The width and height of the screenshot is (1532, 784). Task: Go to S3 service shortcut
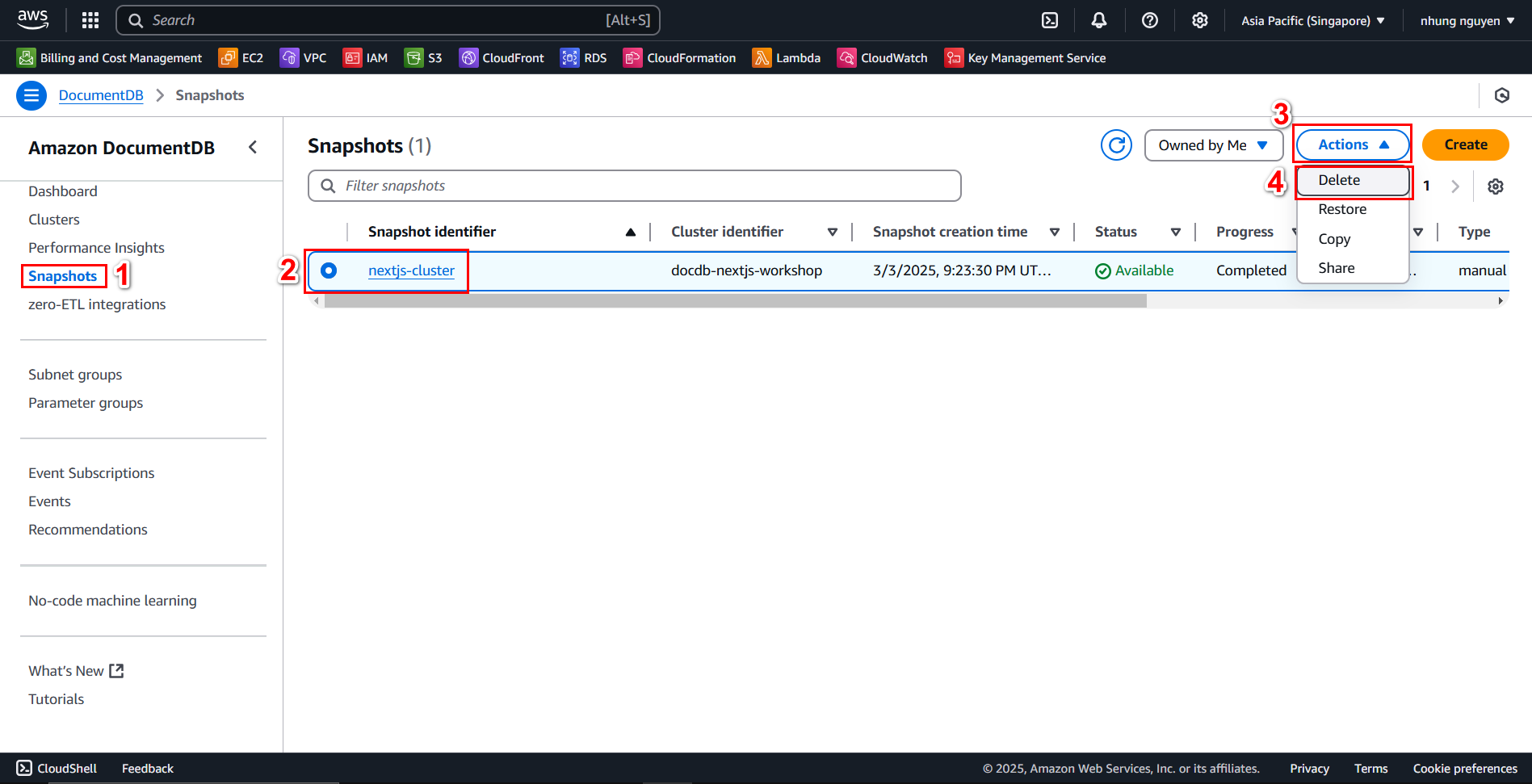pos(424,58)
